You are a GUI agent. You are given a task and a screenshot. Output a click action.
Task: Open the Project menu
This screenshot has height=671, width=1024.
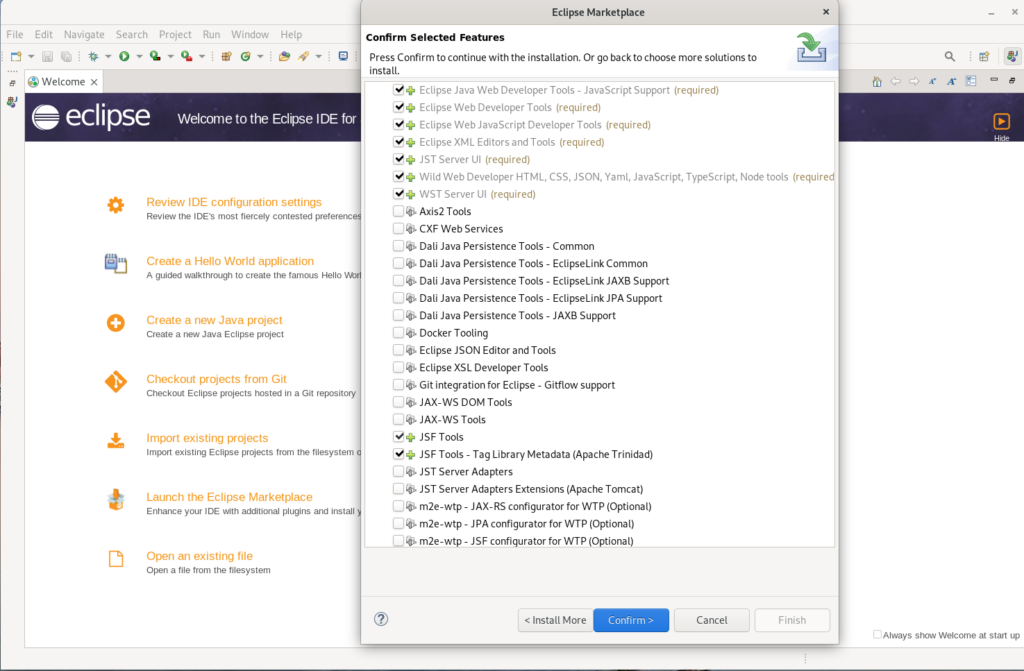pos(175,35)
